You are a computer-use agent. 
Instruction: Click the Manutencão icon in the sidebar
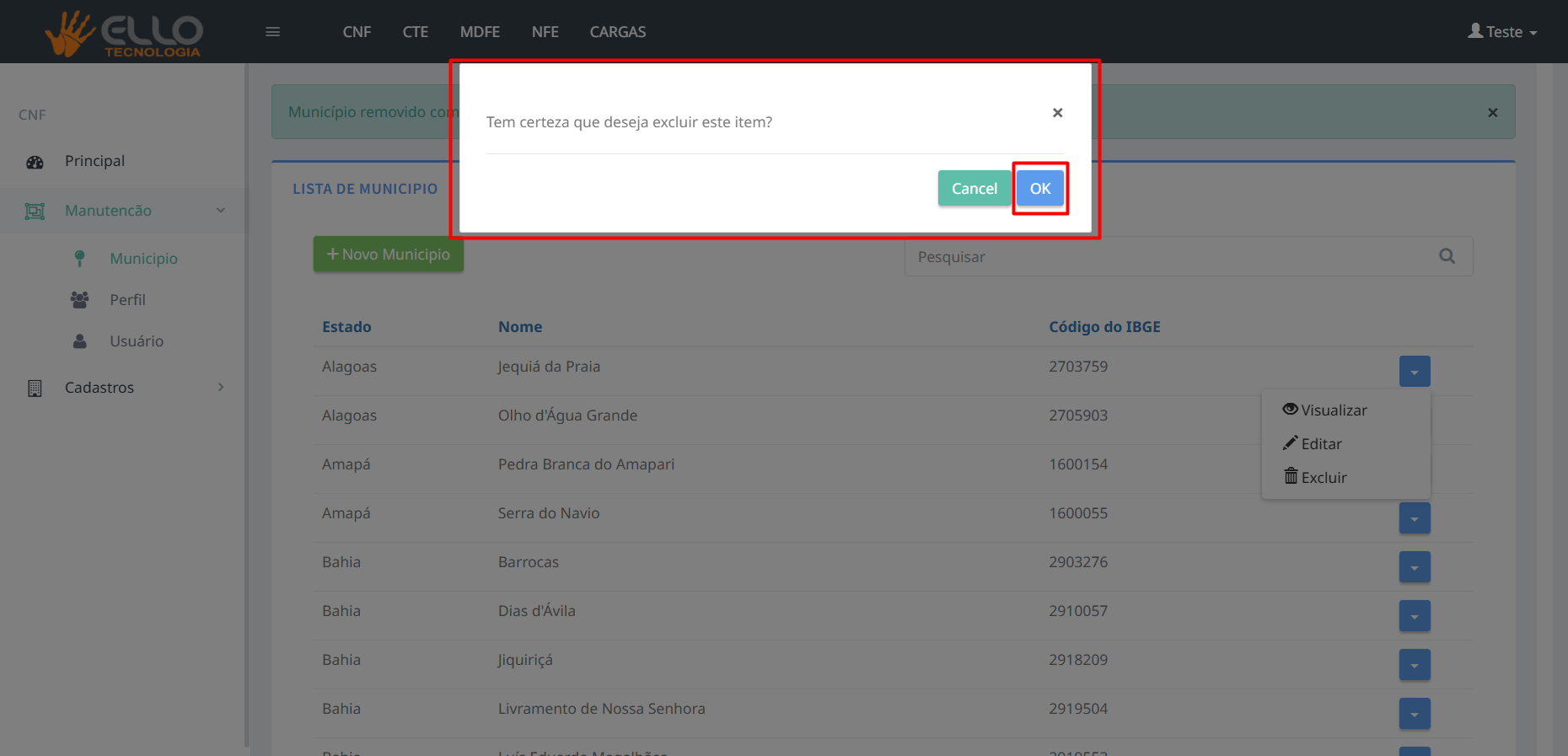35,212
